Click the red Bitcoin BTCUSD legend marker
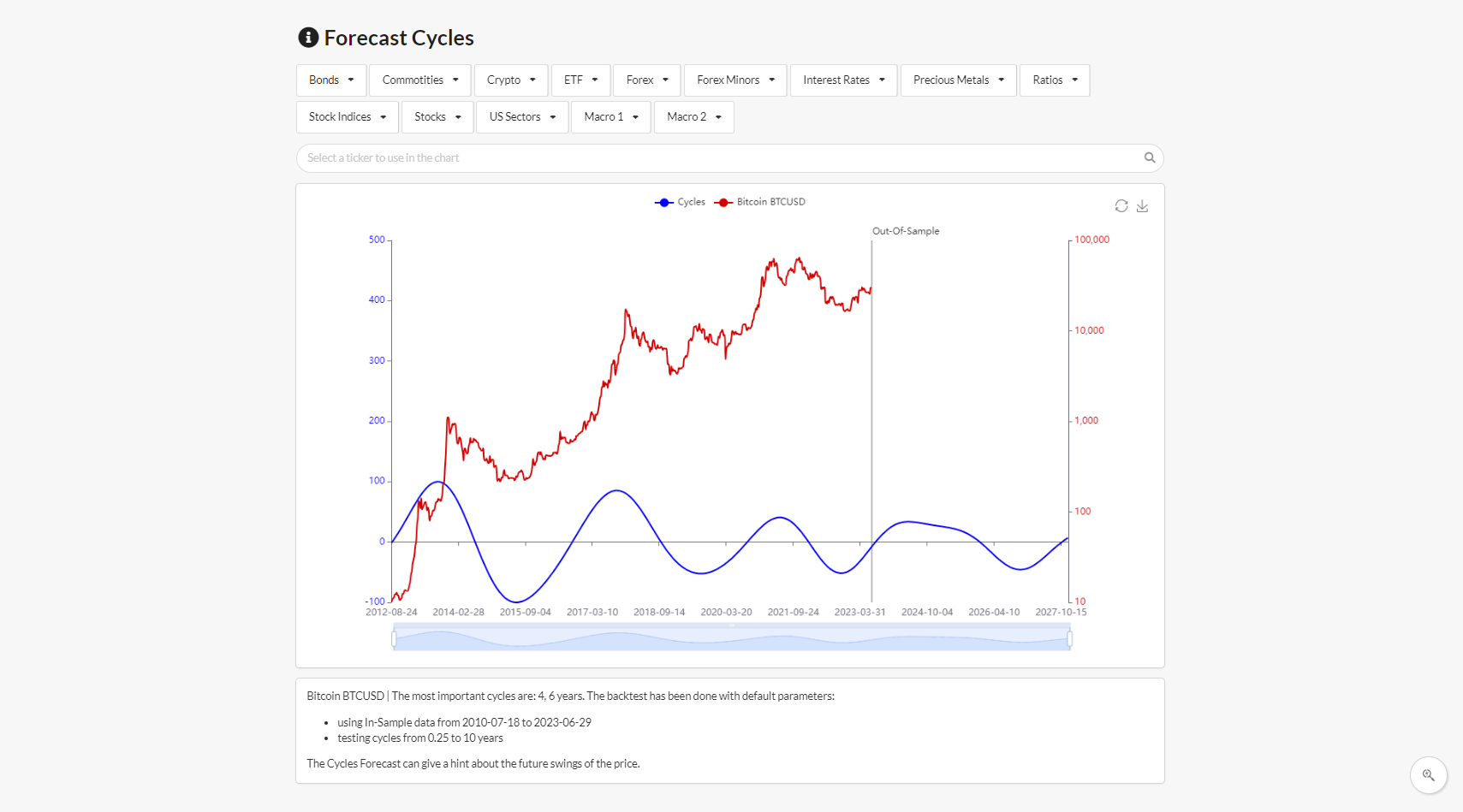 (723, 202)
